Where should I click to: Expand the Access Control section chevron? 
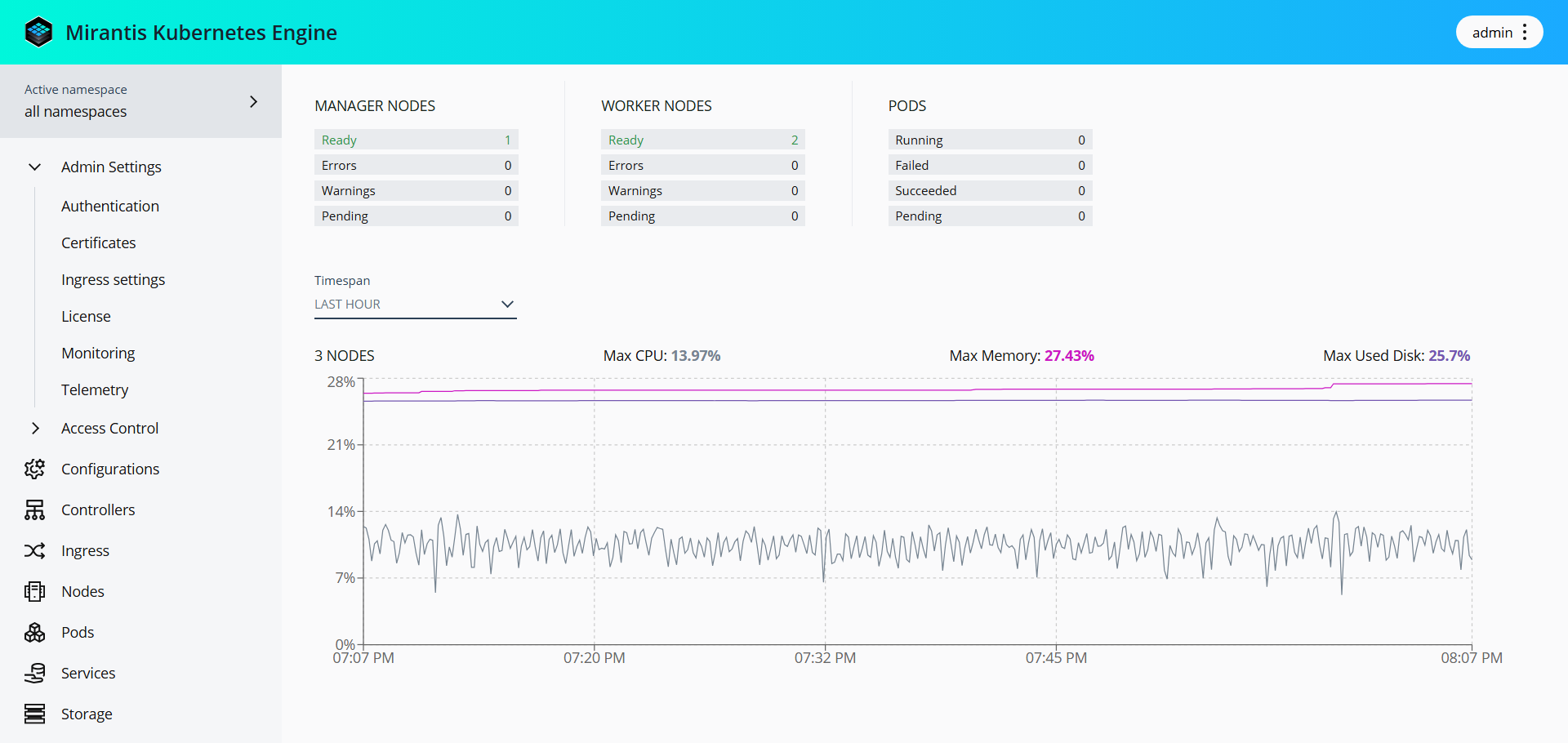(x=34, y=428)
